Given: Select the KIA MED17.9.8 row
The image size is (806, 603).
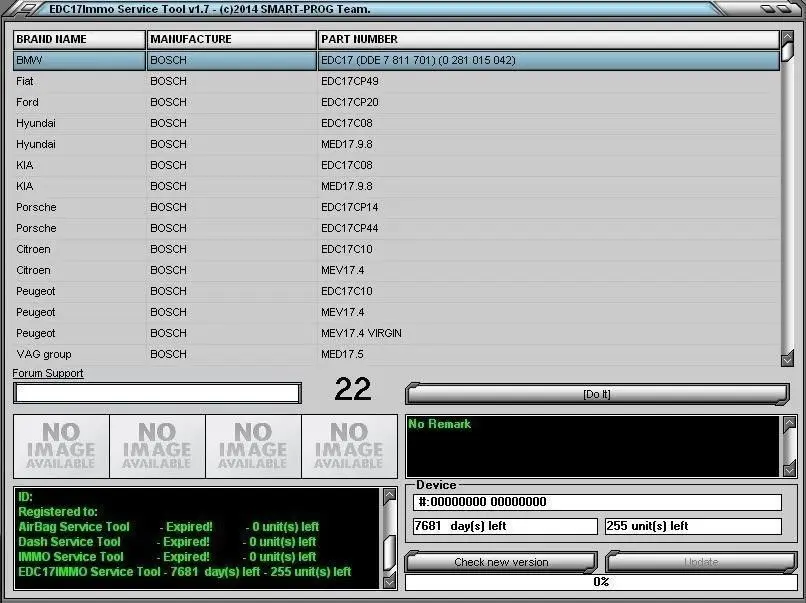Looking at the screenshot, I should 396,186.
